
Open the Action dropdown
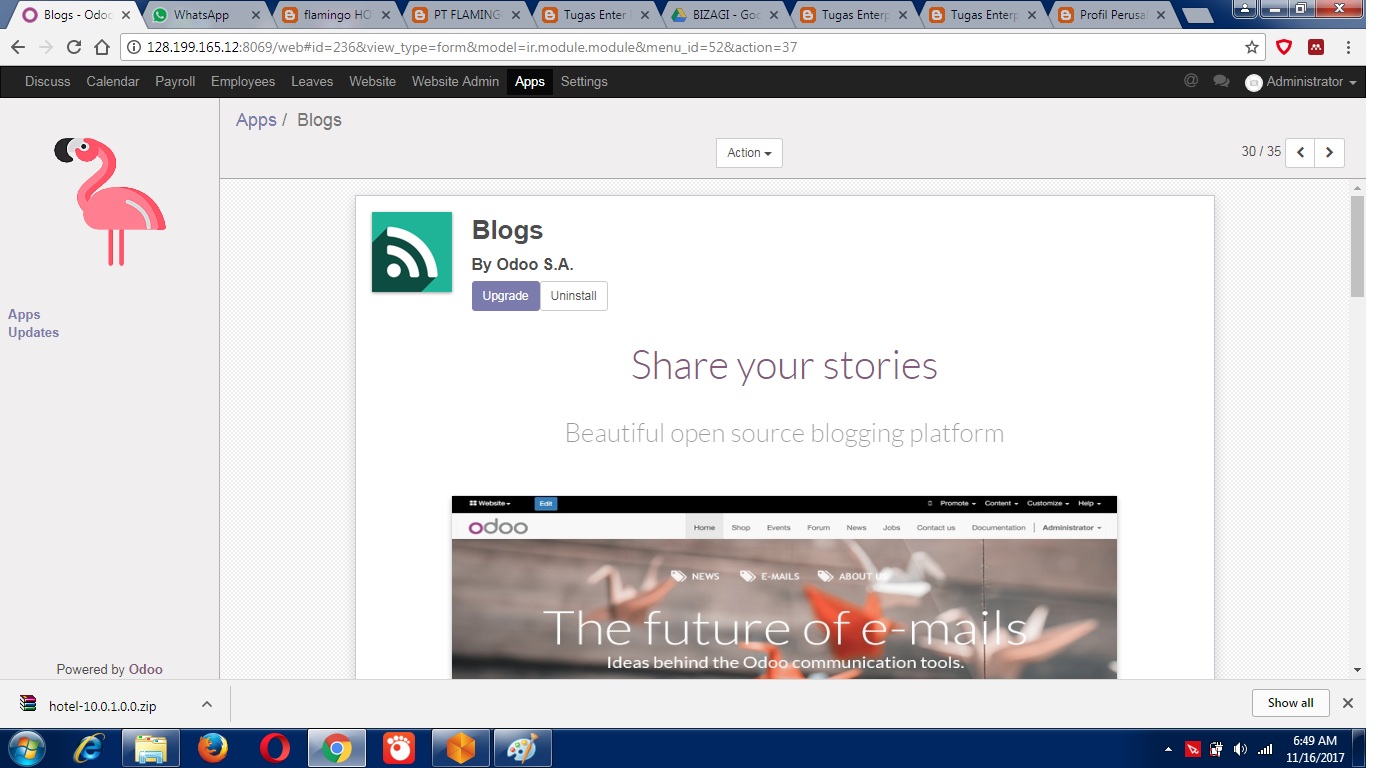pyautogui.click(x=749, y=153)
